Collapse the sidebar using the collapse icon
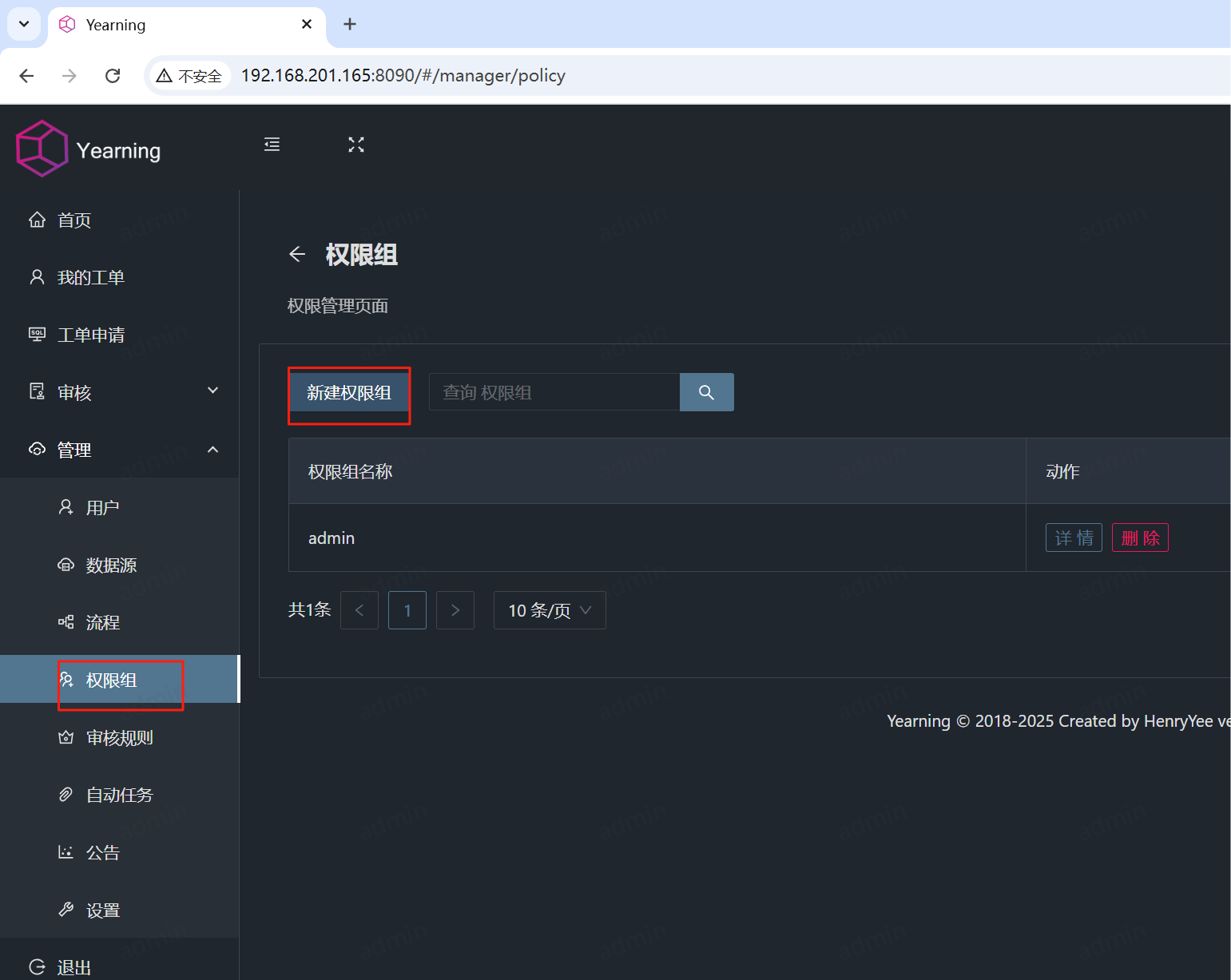This screenshot has width=1231, height=980. tap(272, 145)
